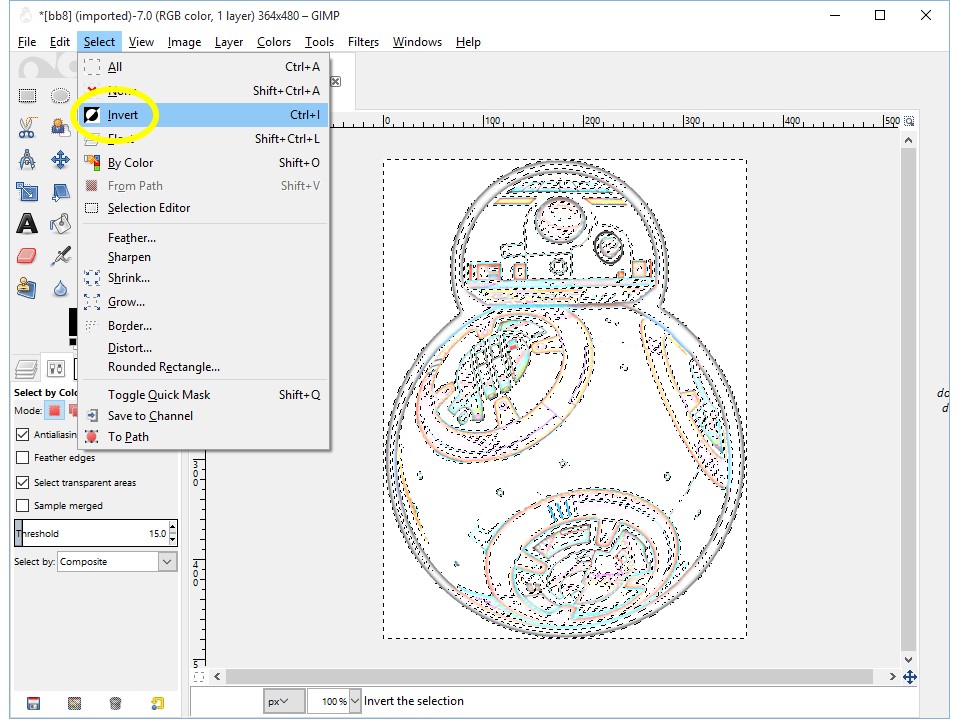960x720 pixels.
Task: Open the Image menu
Action: point(184,42)
